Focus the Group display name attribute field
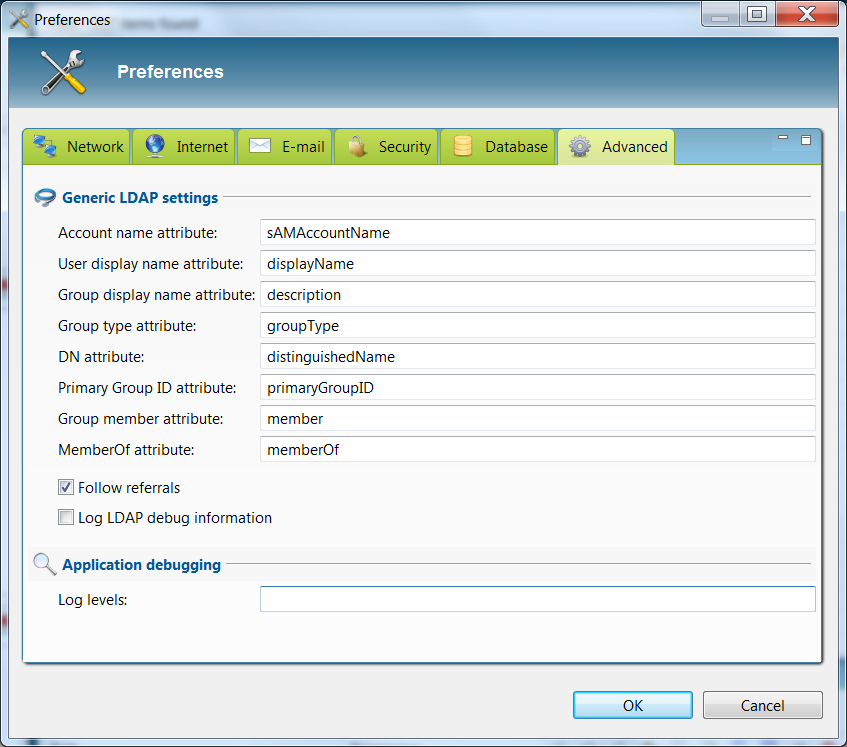Viewport: 847px width, 747px height. [x=537, y=294]
